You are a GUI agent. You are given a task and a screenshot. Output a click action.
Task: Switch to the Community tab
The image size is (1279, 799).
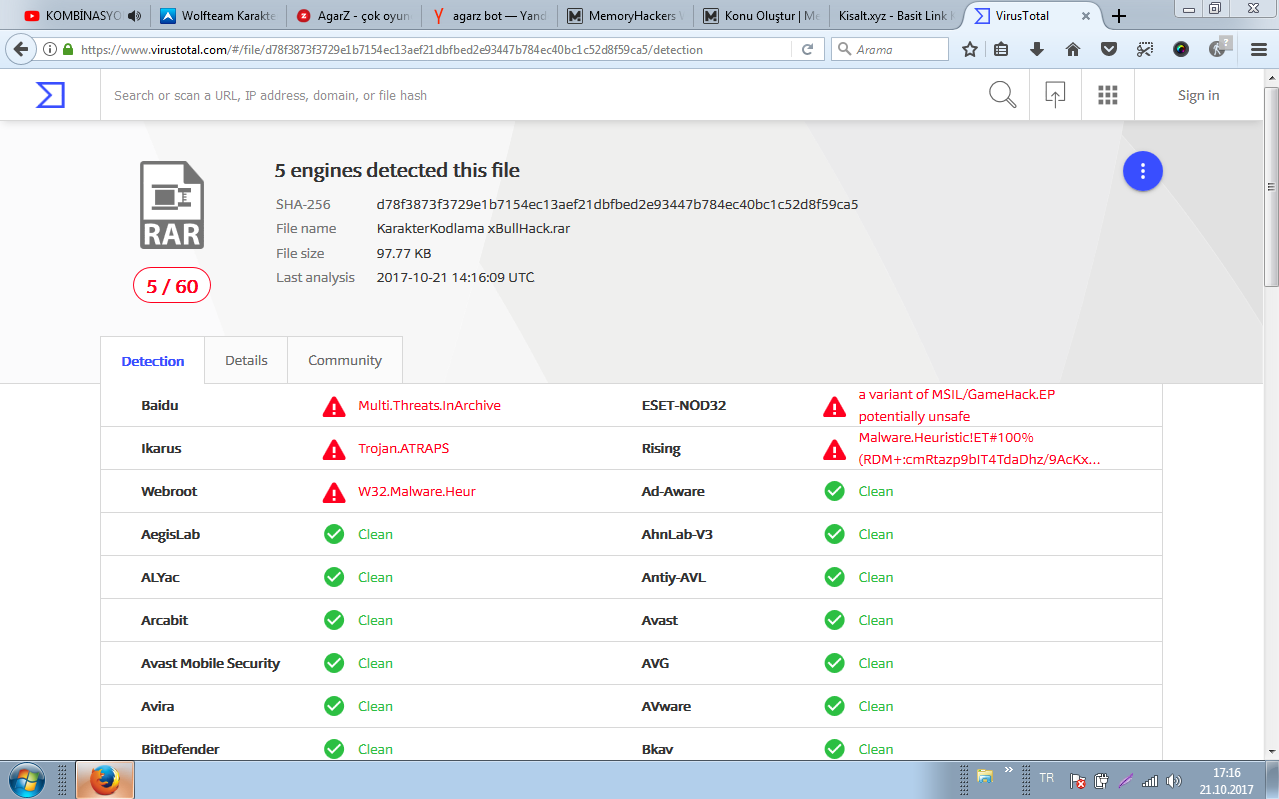[345, 360]
